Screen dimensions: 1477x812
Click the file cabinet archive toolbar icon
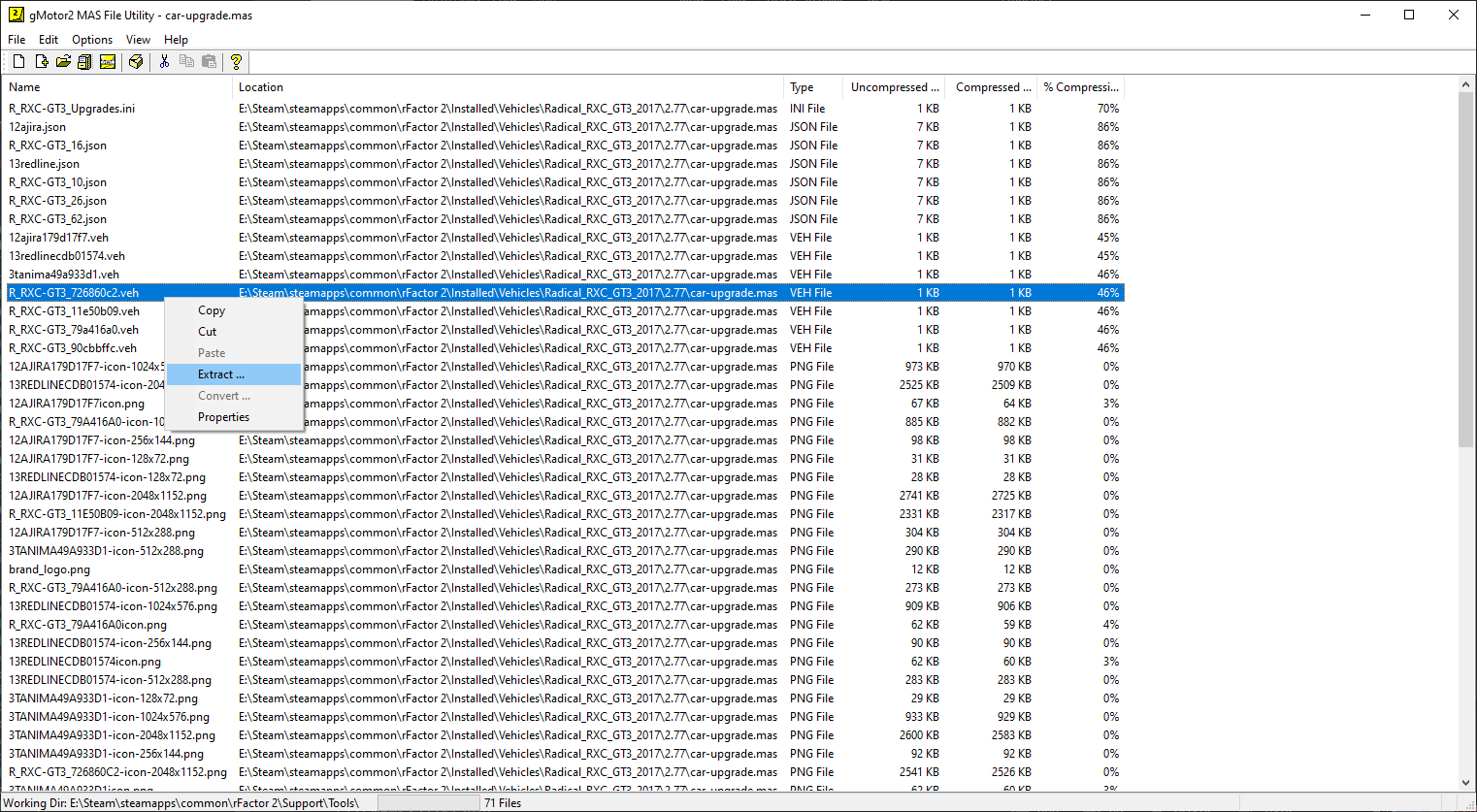(x=84, y=62)
